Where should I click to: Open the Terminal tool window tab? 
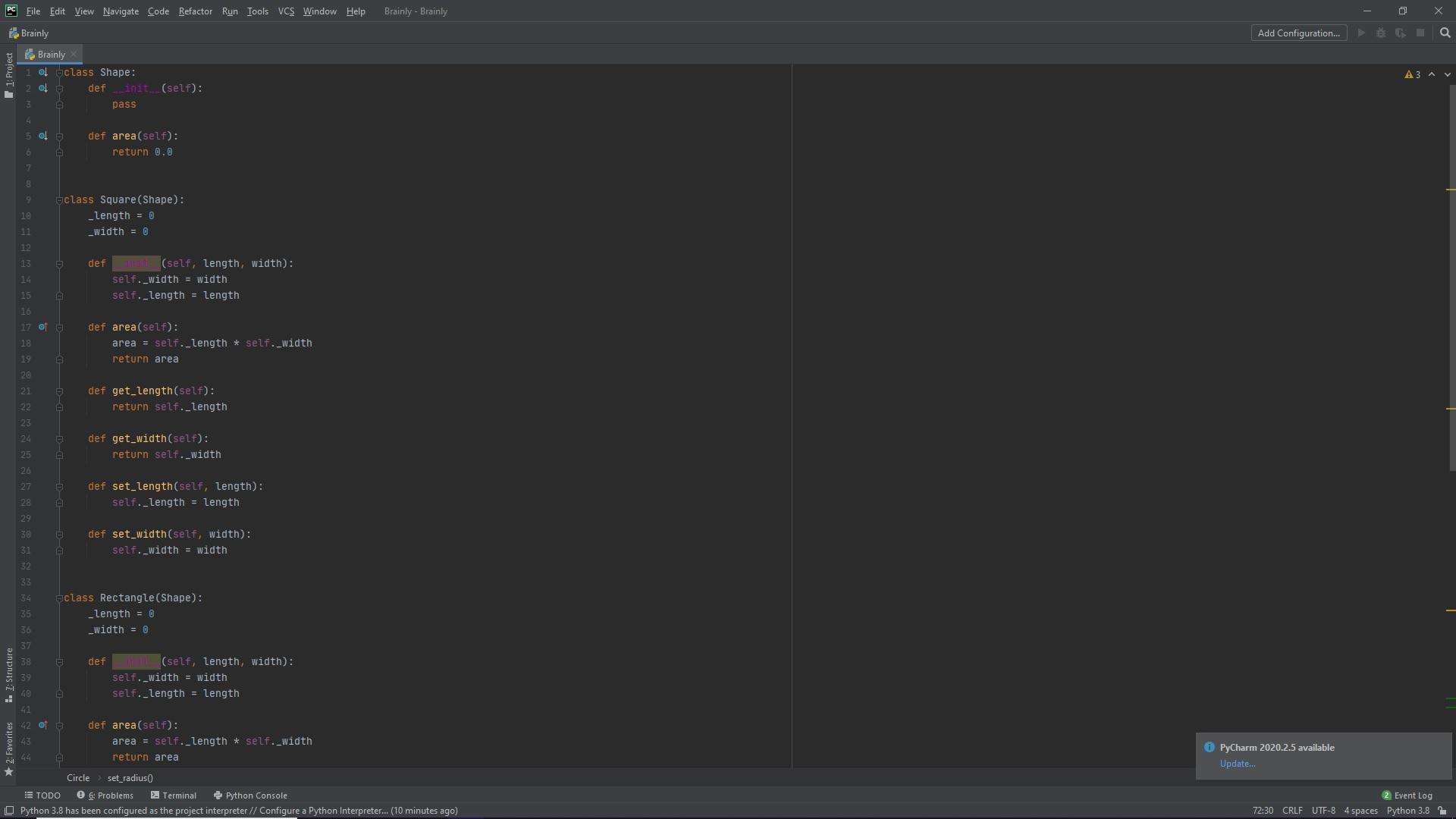point(174,795)
